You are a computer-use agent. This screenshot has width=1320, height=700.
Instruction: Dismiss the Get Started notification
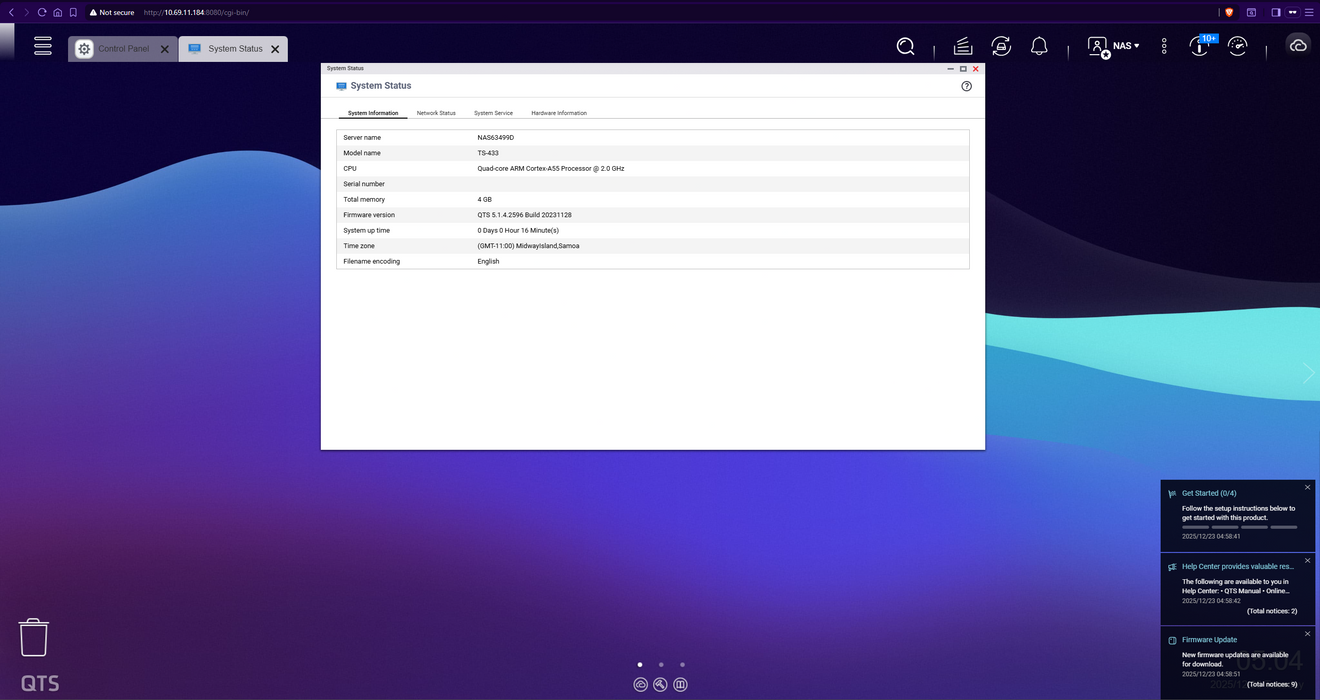pyautogui.click(x=1307, y=488)
